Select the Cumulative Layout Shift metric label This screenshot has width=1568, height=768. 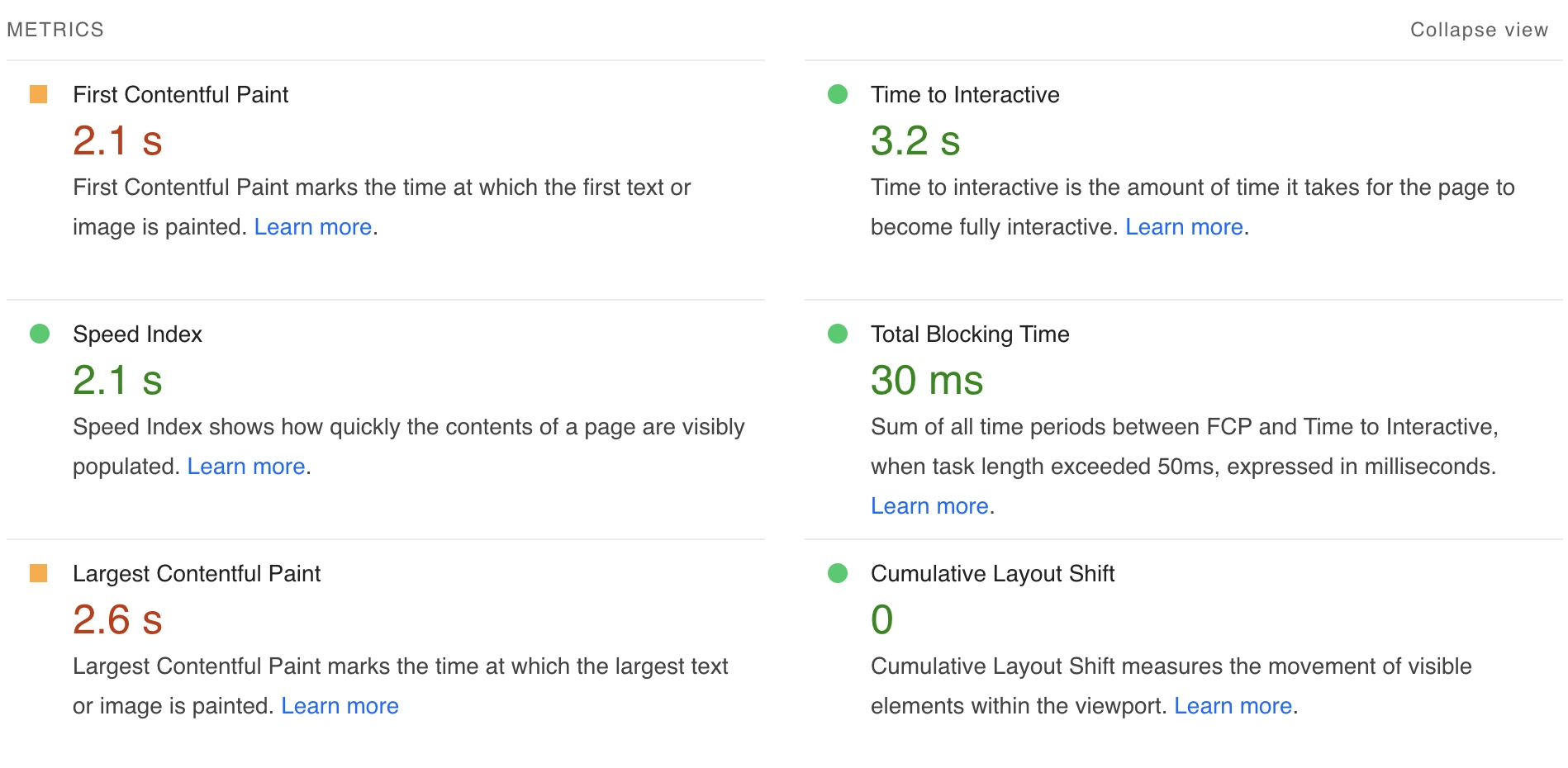pyautogui.click(x=992, y=573)
